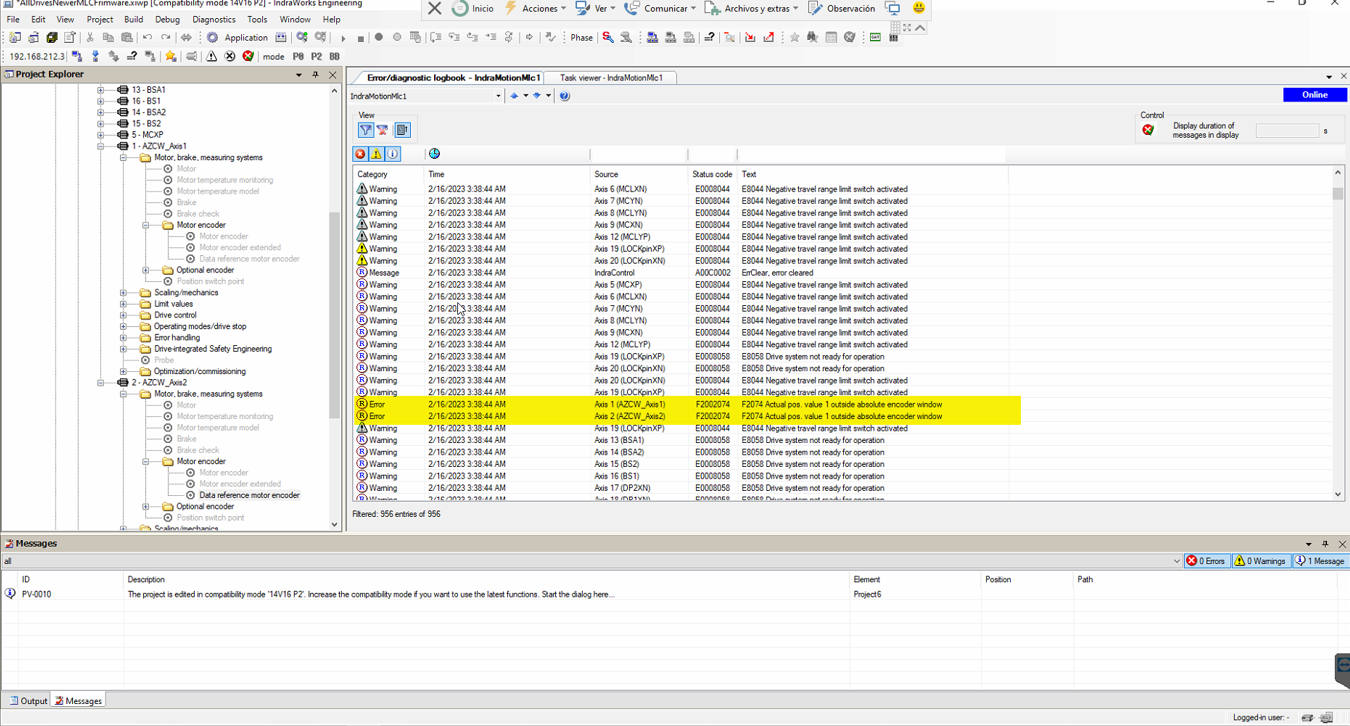This screenshot has height=726, width=1350.
Task: Collapse the 1 - AZCW_Axis1 tree node
Action: pos(100,146)
